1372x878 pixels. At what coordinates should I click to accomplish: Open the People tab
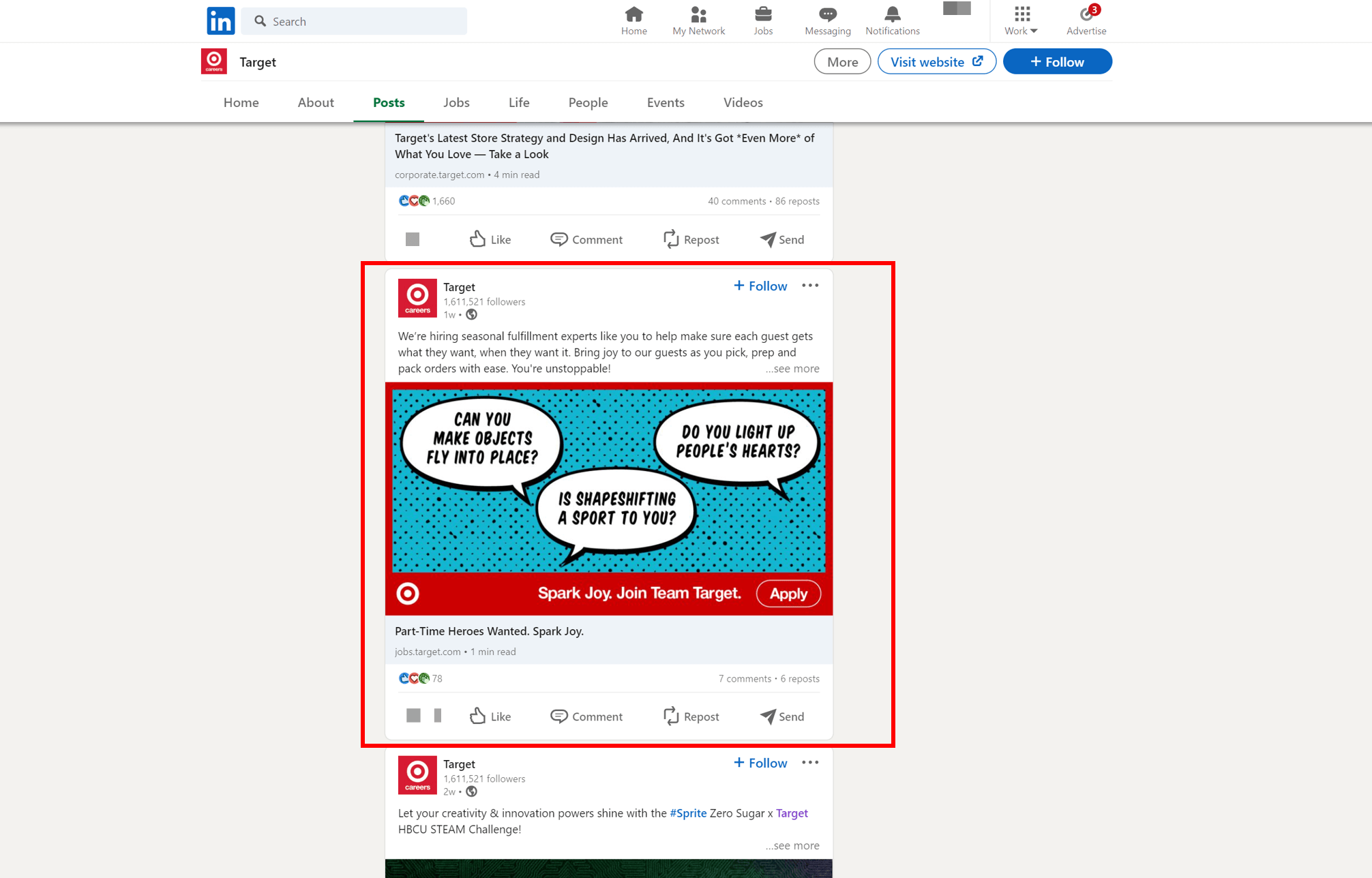pyautogui.click(x=587, y=102)
